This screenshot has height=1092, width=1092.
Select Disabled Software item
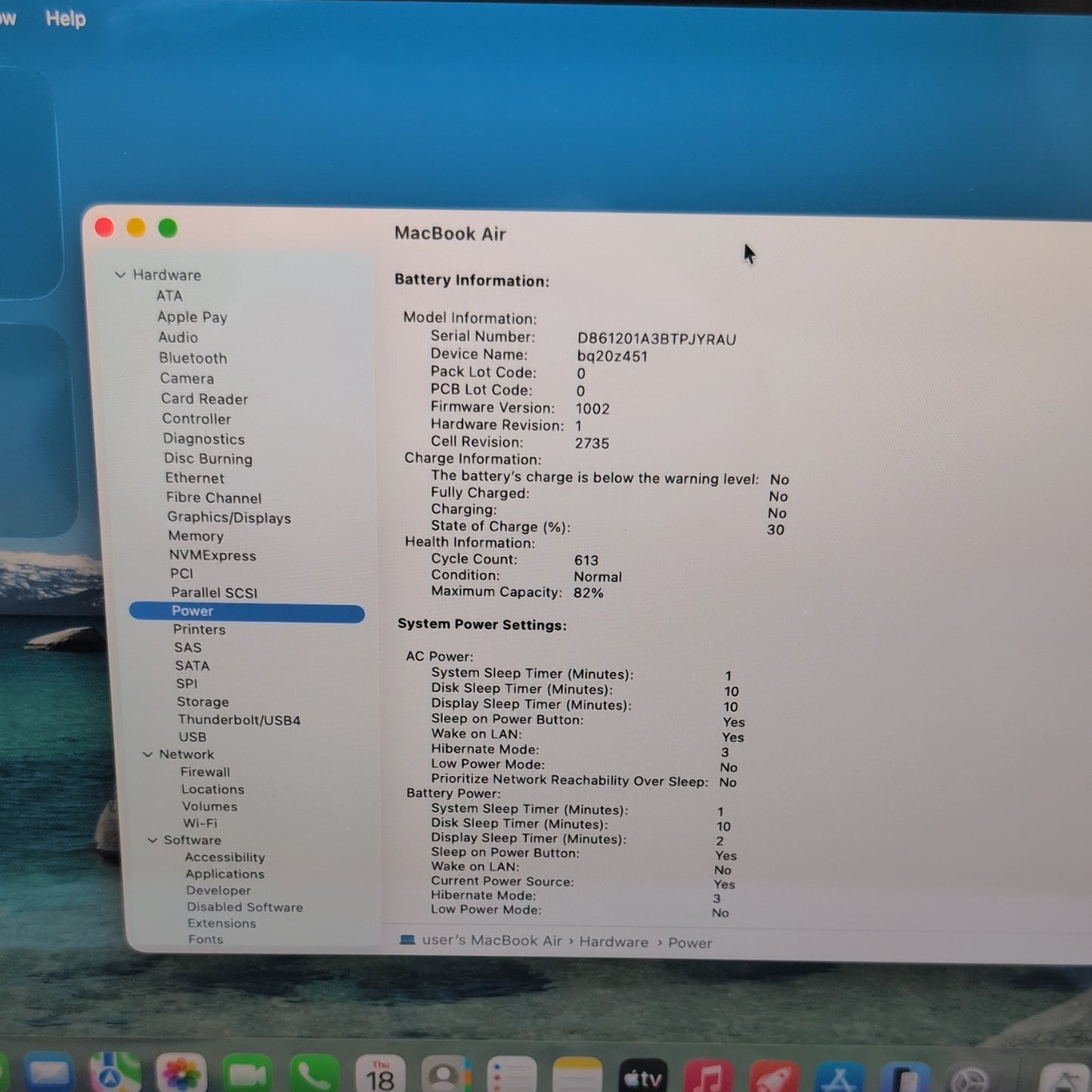click(245, 907)
